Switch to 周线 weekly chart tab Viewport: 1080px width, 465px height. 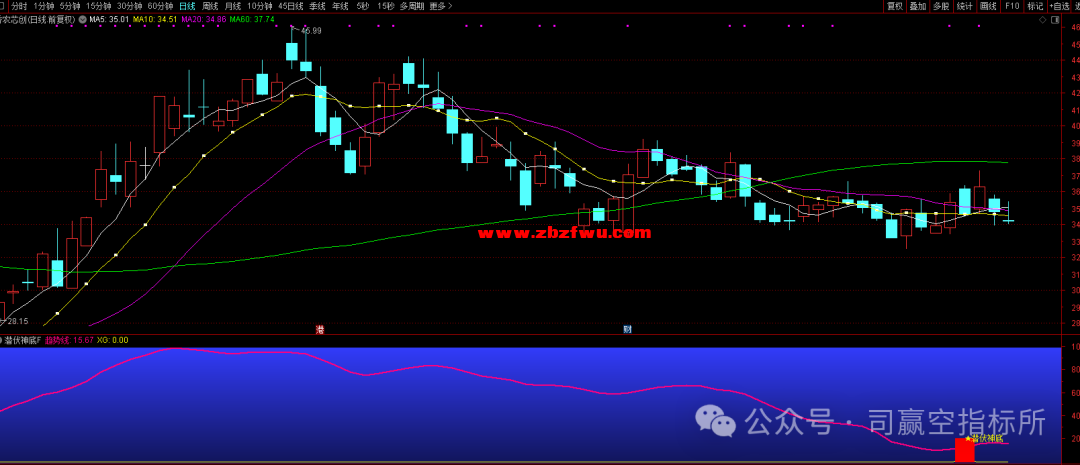point(210,6)
